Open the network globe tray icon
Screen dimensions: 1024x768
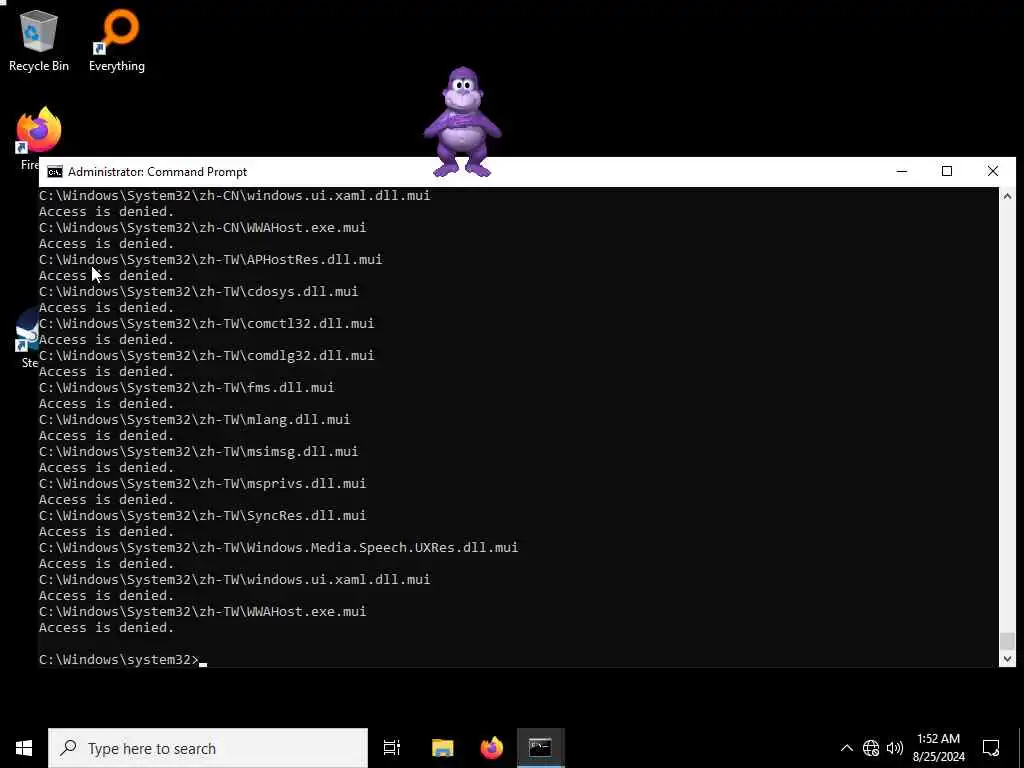point(871,748)
